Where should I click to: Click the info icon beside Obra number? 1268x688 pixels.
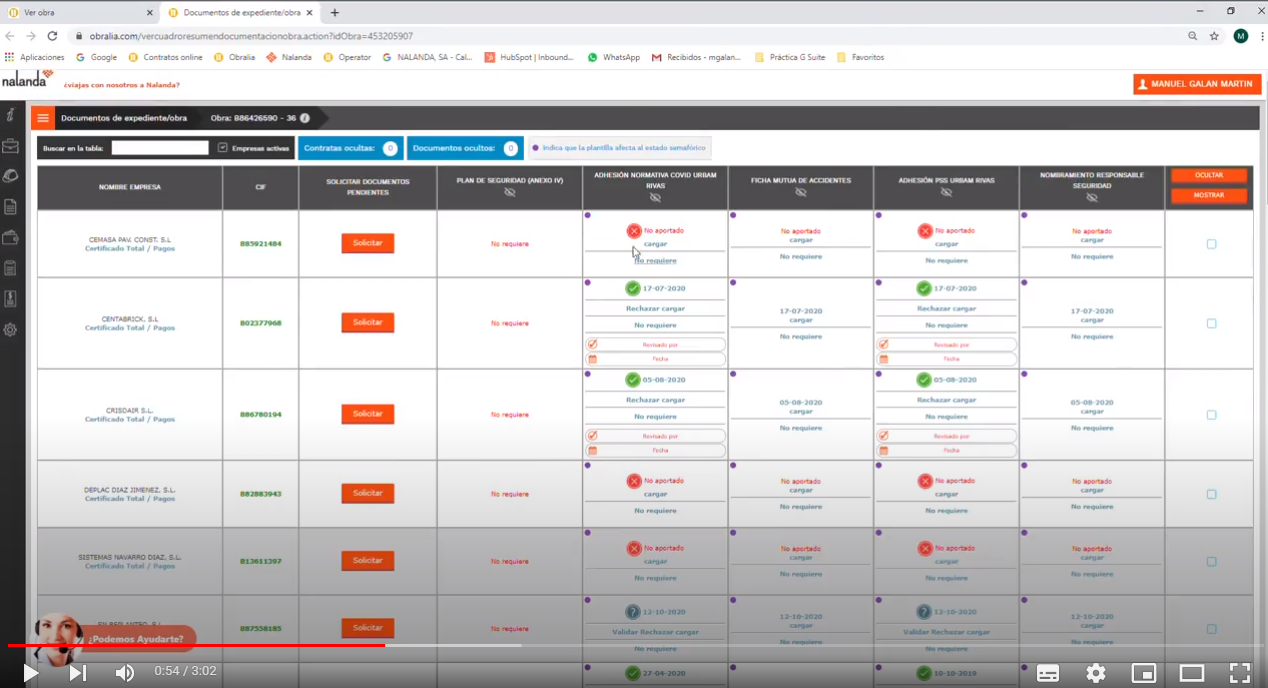click(305, 118)
